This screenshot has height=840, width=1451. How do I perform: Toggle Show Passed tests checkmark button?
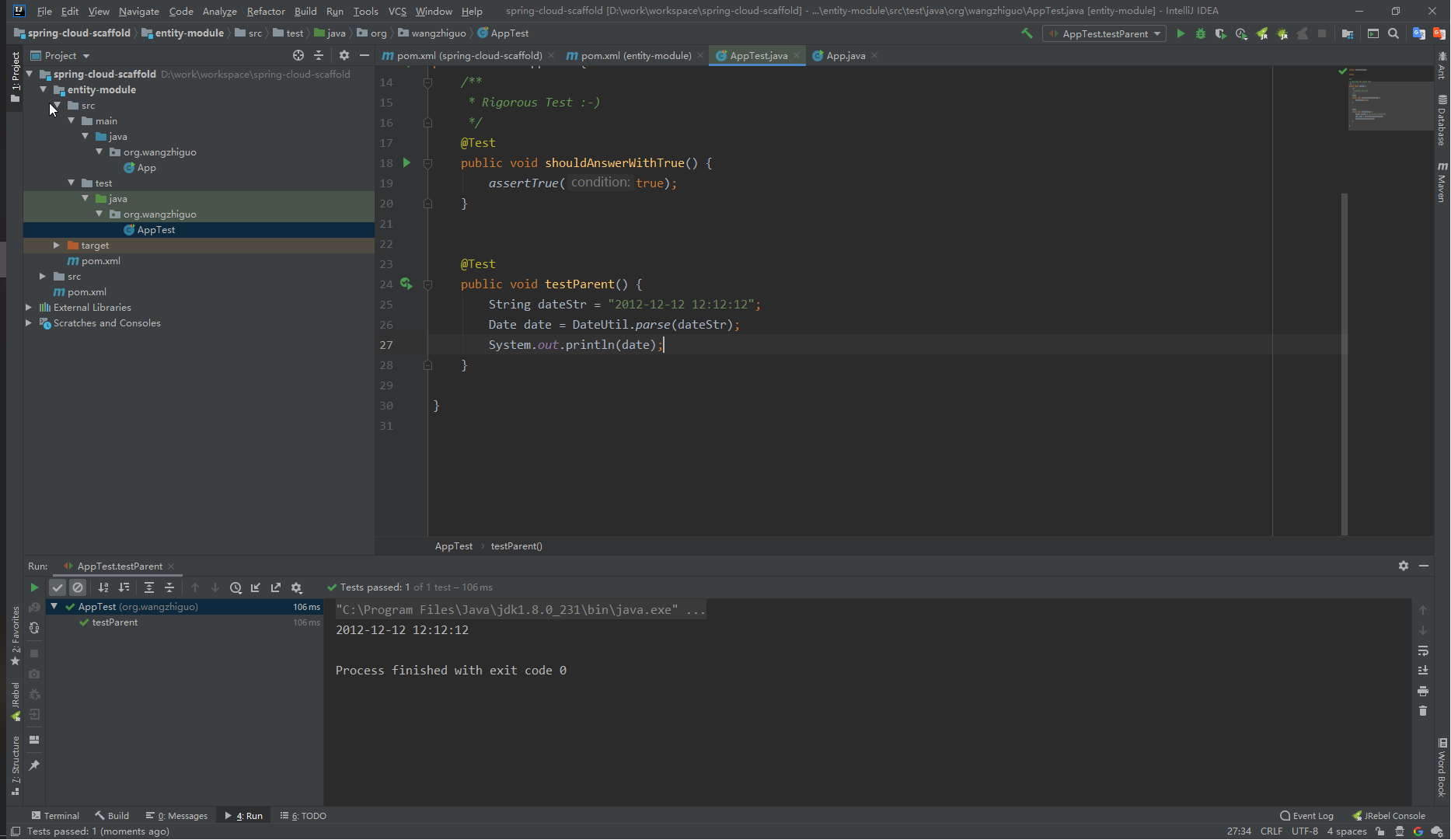point(58,587)
